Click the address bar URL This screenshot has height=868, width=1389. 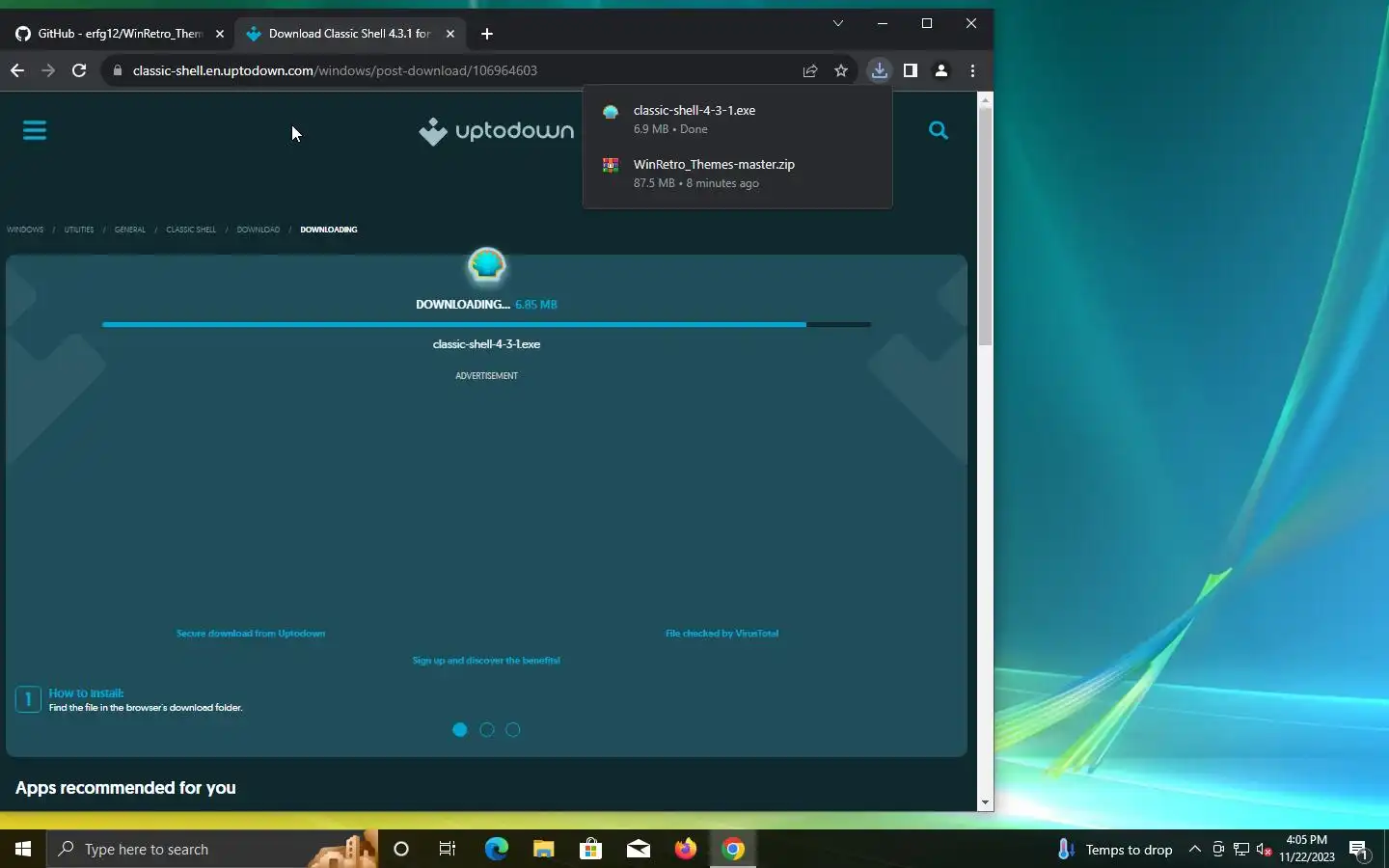335,70
